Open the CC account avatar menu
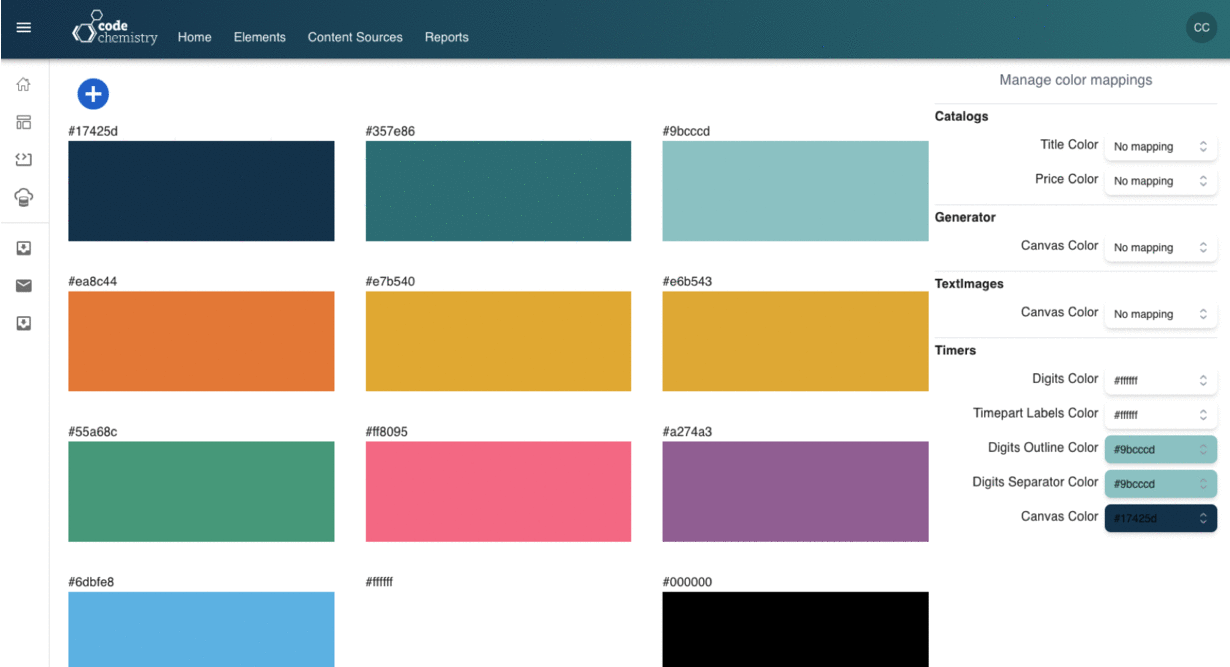Viewport: 1230px width, 667px height. 1201,28
